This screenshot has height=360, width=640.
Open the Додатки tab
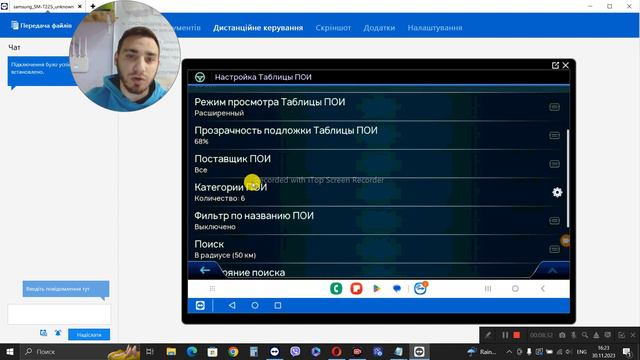click(x=379, y=28)
